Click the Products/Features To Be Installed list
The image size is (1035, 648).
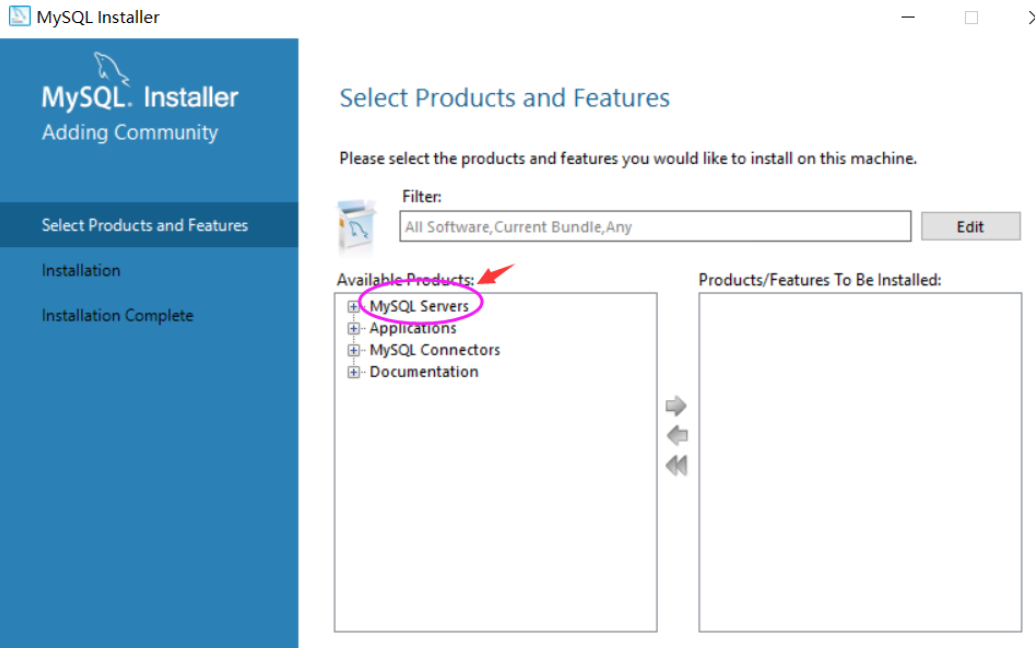tap(860, 462)
